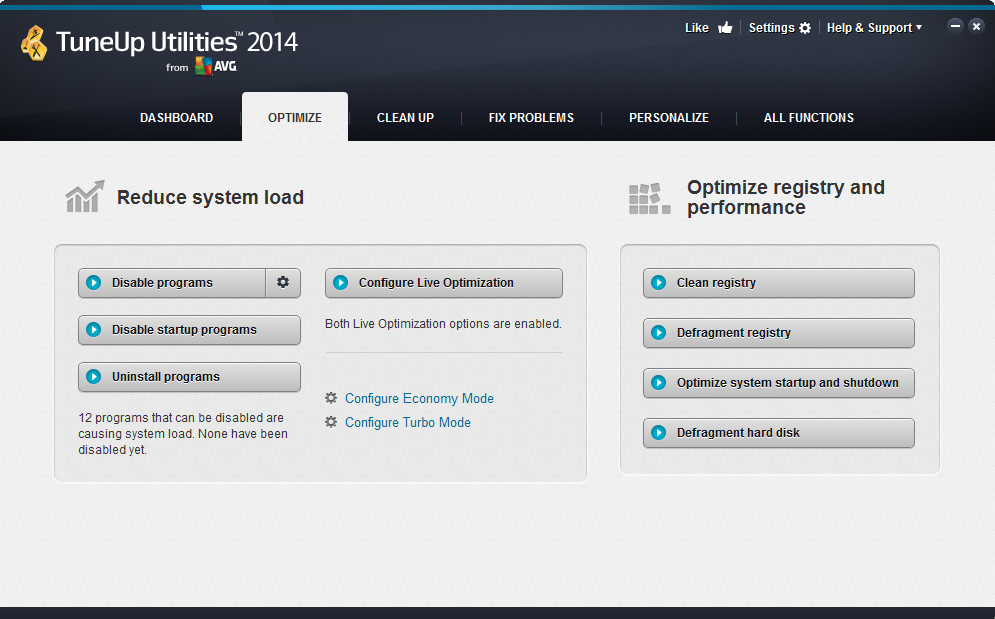
Task: Click play icon on Configure Live Optimization
Action: [x=341, y=283]
